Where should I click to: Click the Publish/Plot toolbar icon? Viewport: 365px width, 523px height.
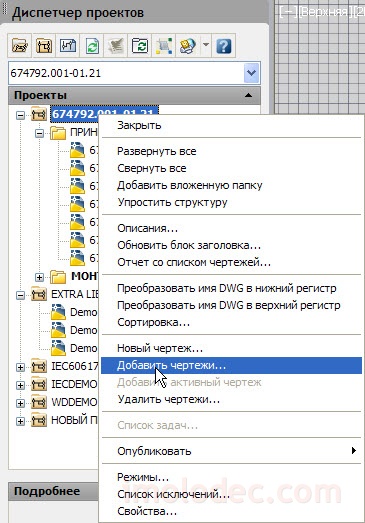click(x=188, y=46)
